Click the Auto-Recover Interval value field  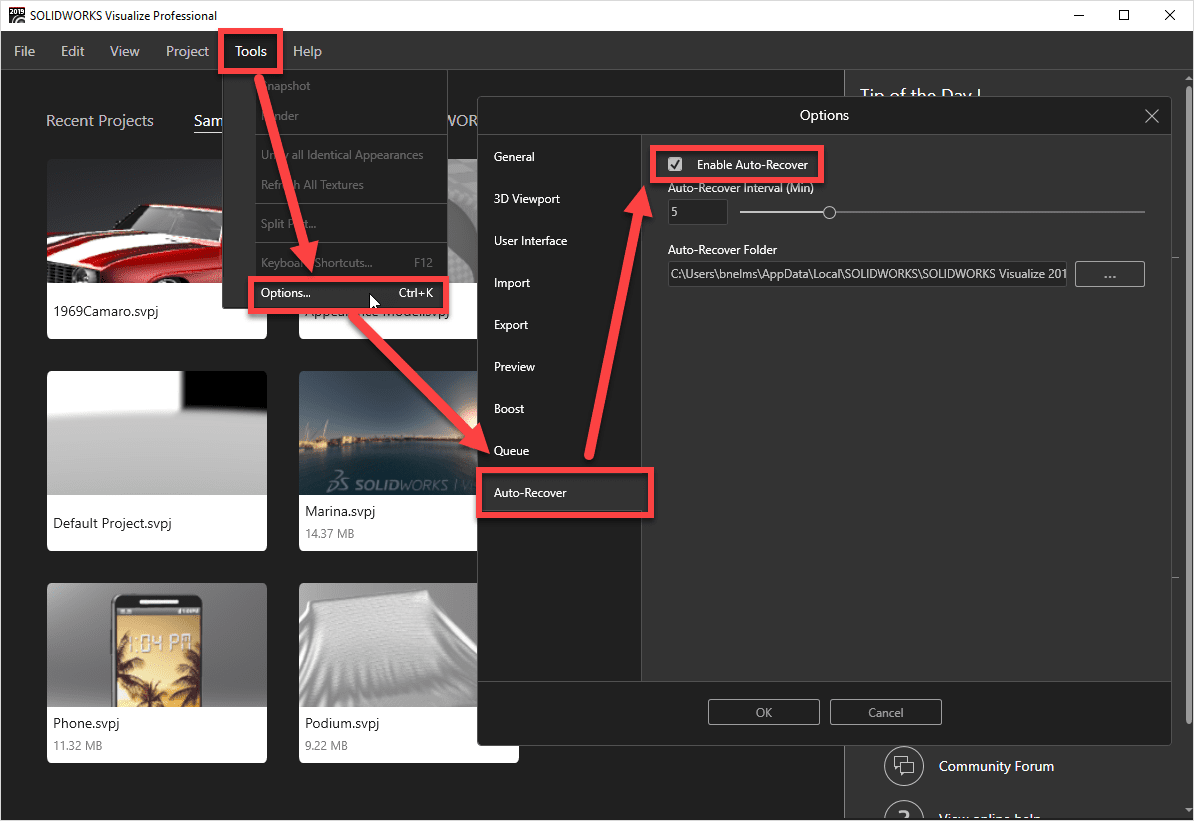(x=697, y=212)
